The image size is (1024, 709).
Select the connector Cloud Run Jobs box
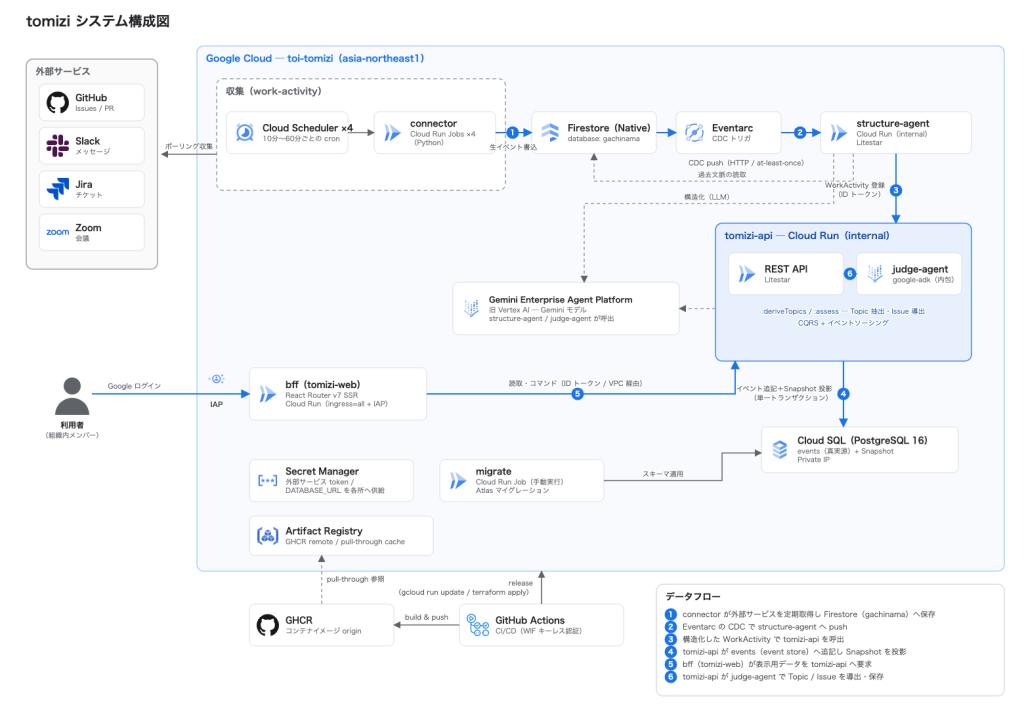coord(435,133)
